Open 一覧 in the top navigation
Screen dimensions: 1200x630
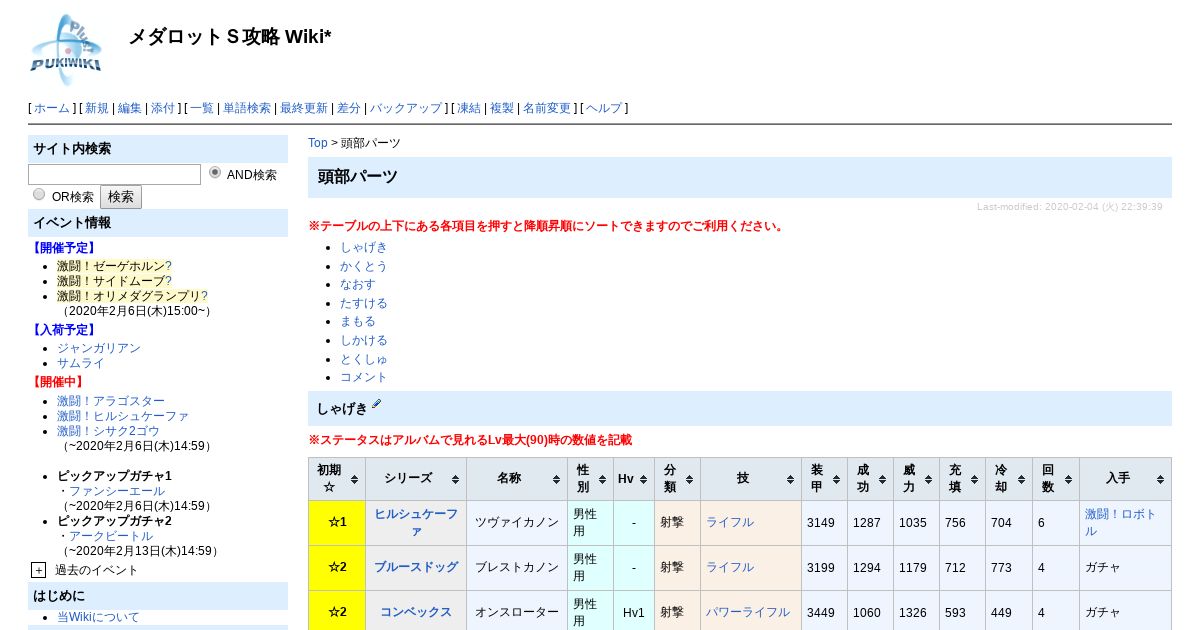pos(202,108)
